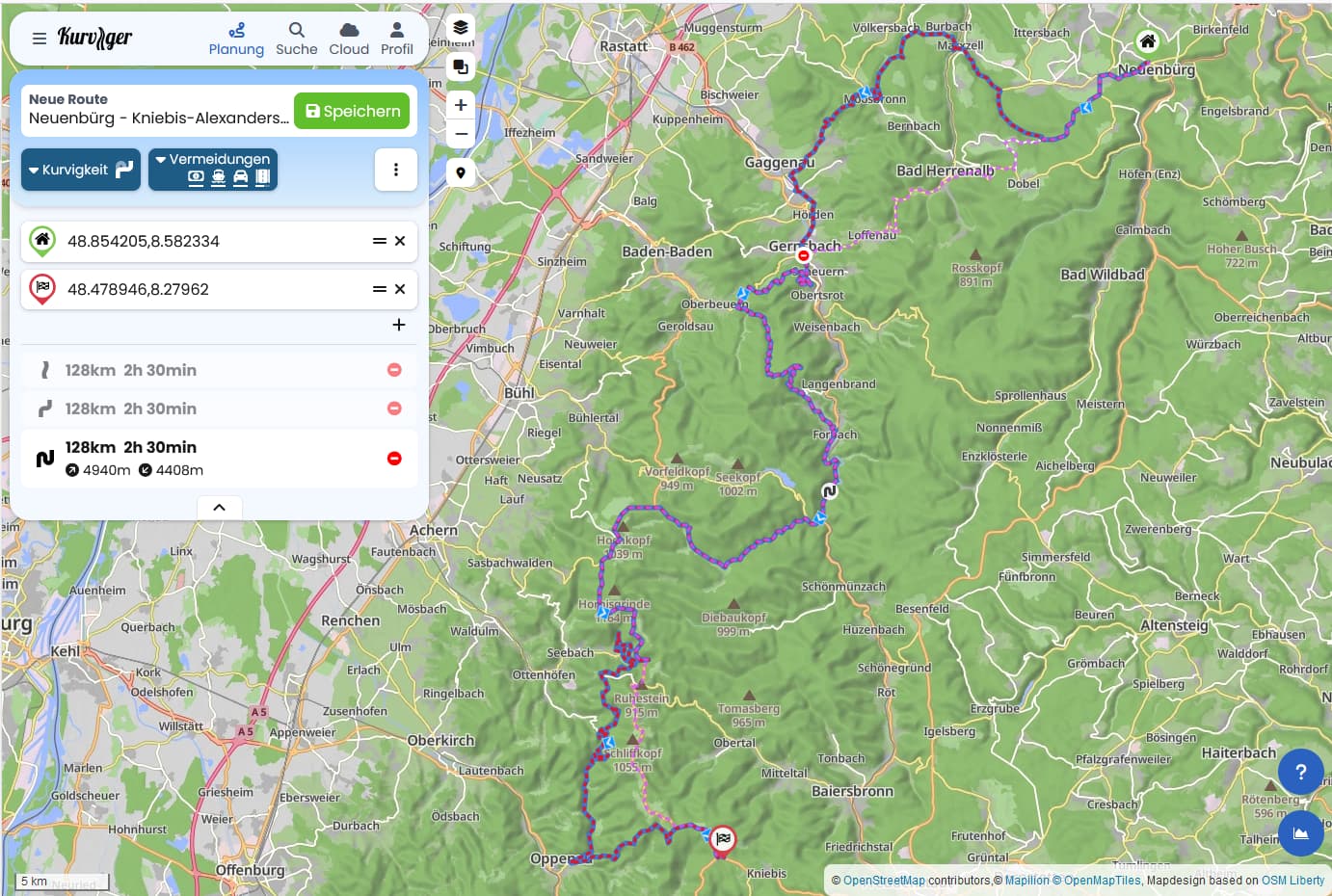This screenshot has height=896, width=1332.
Task: Remove the start waypoint 48.854205,8.582334
Action: click(400, 241)
